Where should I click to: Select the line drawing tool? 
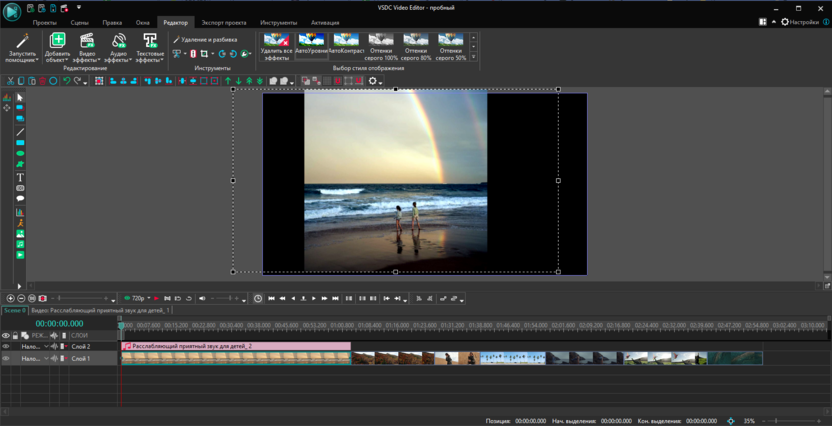click(x=20, y=132)
